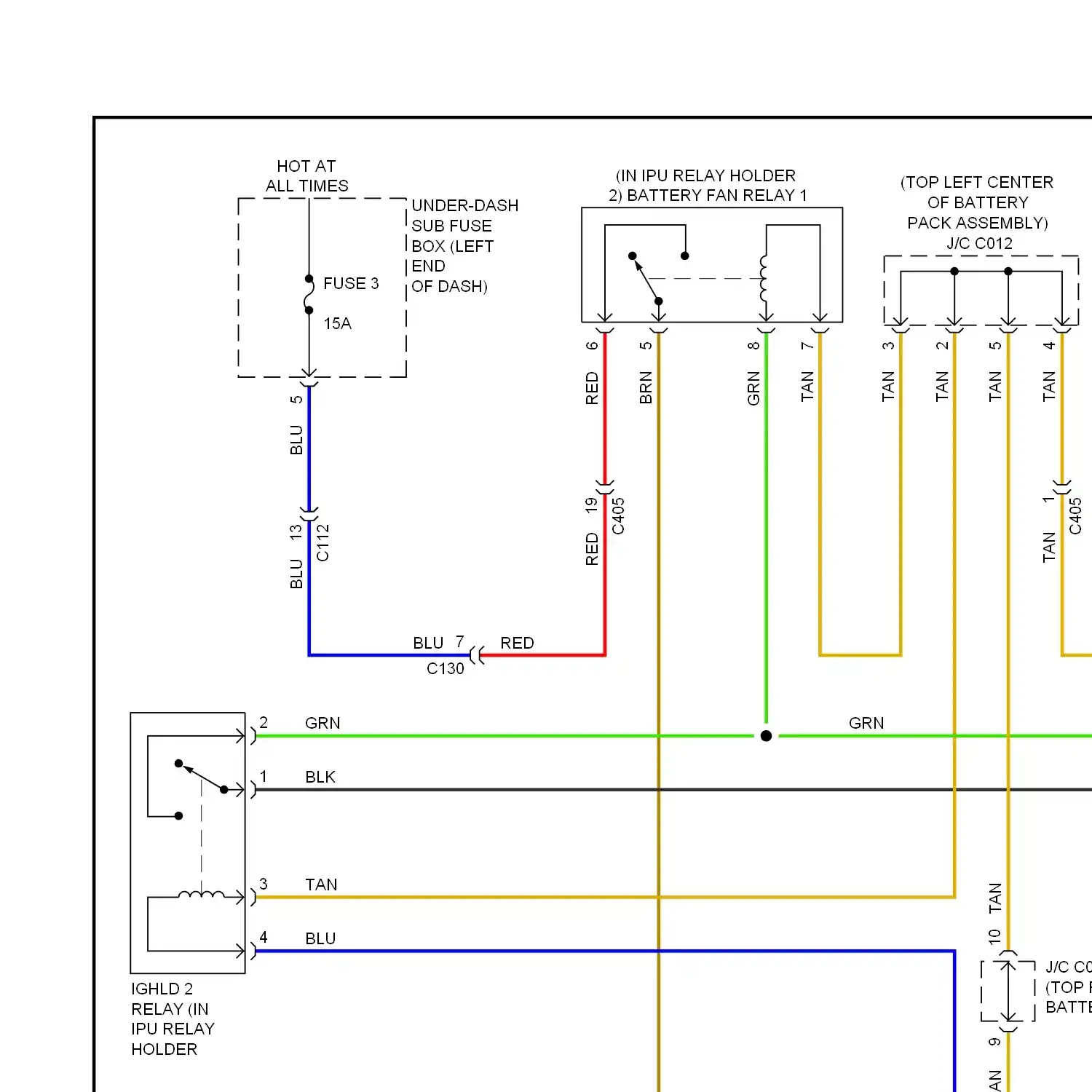Select pin number "19" at connector C405
This screenshot has width=1092, height=1092.
click(x=591, y=505)
